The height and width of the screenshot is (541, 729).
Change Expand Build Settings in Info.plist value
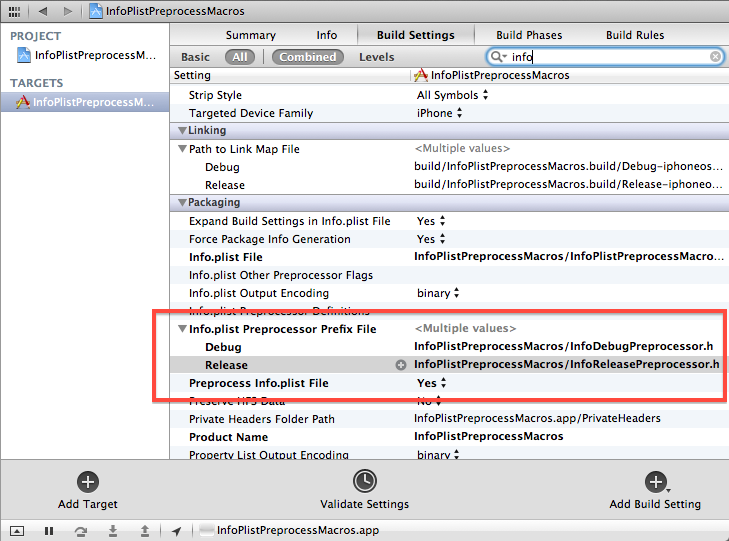(x=431, y=221)
